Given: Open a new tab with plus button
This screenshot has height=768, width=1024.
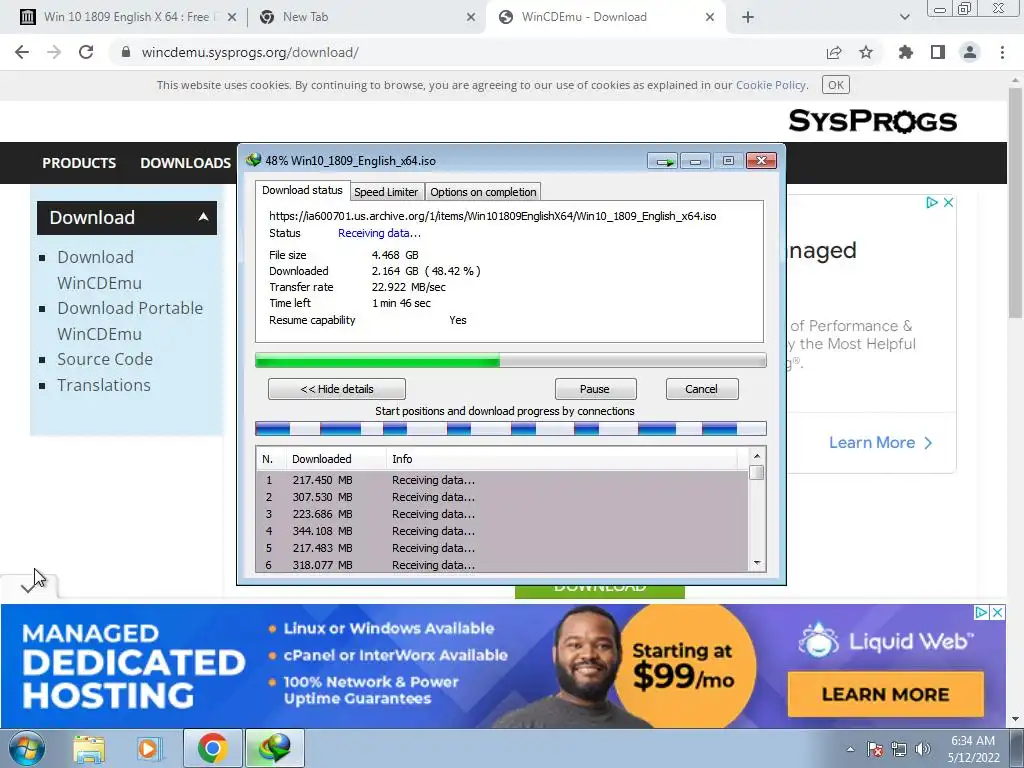Looking at the screenshot, I should pos(748,17).
